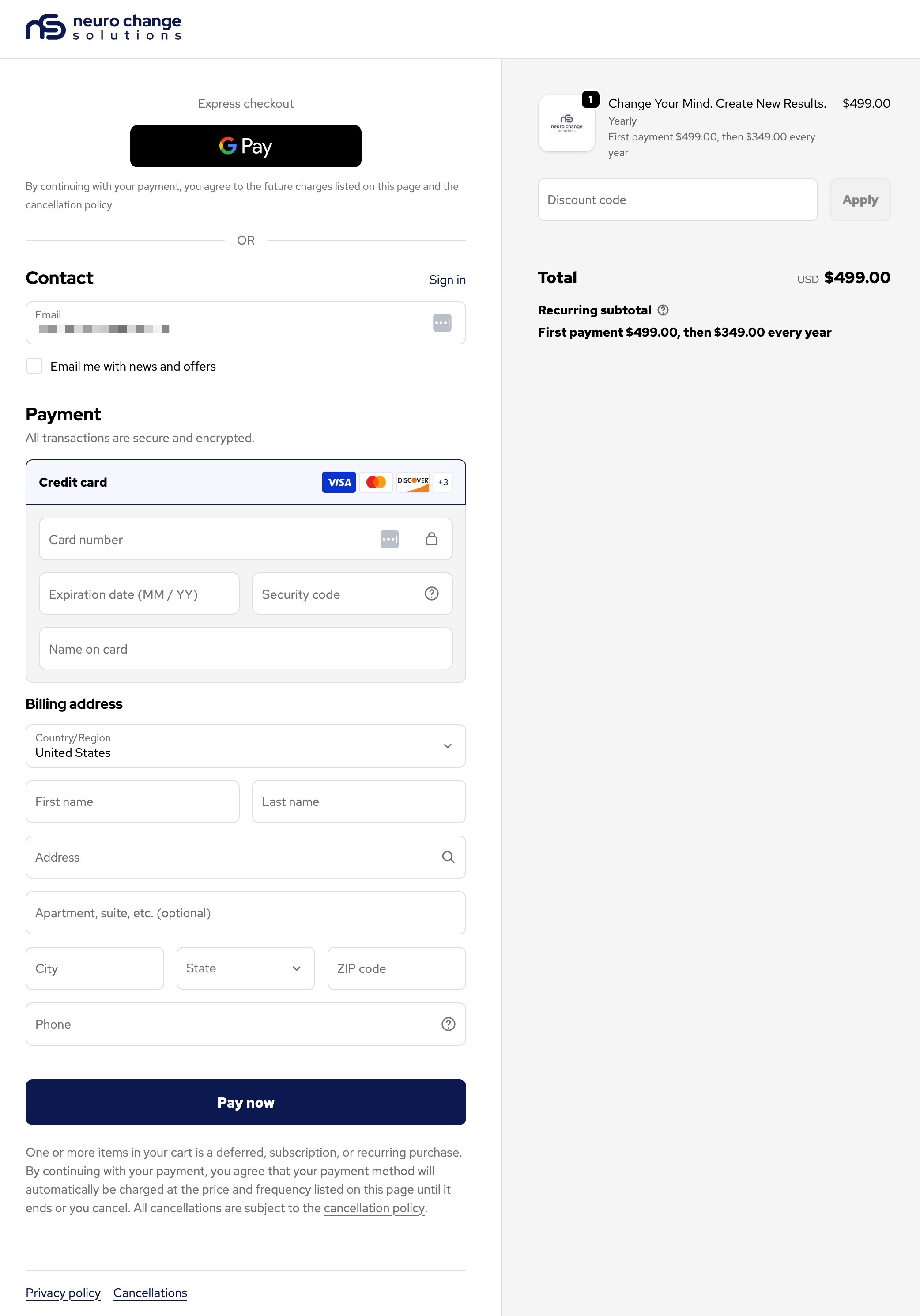Open the cancellation policy link in disclaimer

tap(374, 1208)
